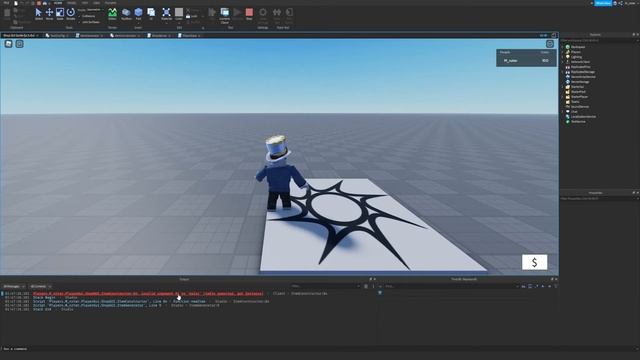Viewport: 640px width, 360px height.
Task: Open the All Contexts dropdown in Output
Action: point(40,287)
